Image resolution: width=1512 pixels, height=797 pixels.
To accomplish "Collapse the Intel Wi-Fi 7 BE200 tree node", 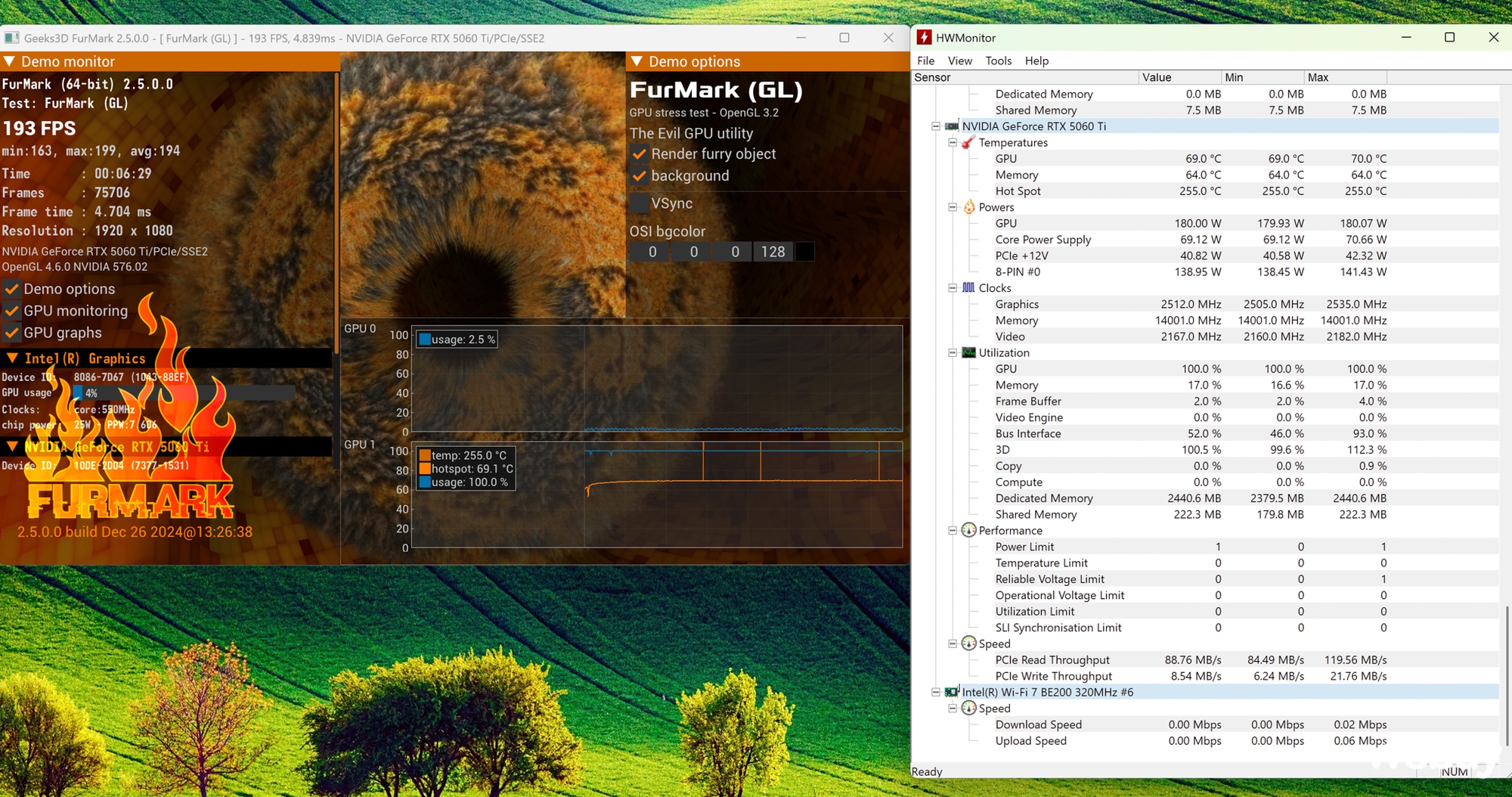I will pos(936,692).
